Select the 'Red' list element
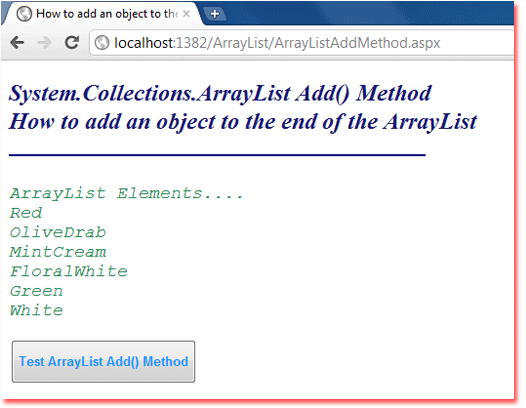 point(26,213)
